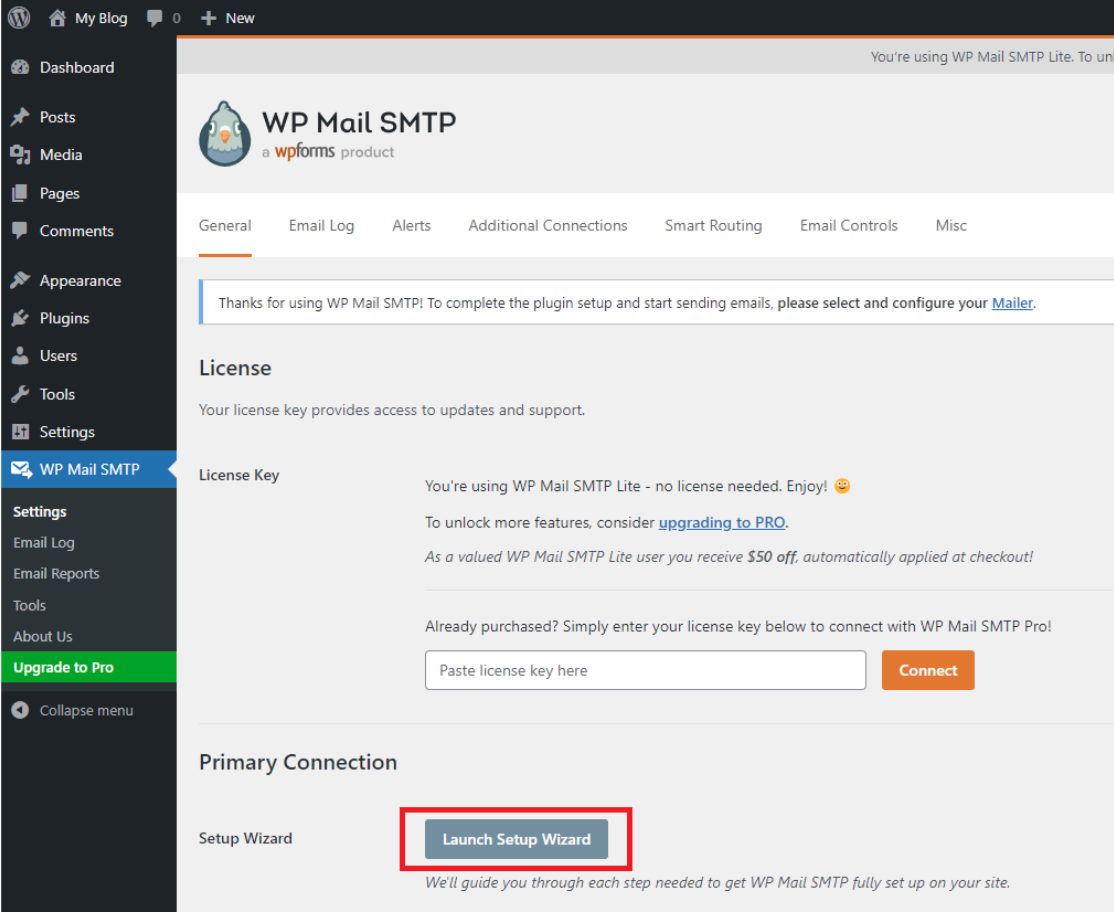
Task: Click the Plugins plug icon
Action: click(x=21, y=318)
